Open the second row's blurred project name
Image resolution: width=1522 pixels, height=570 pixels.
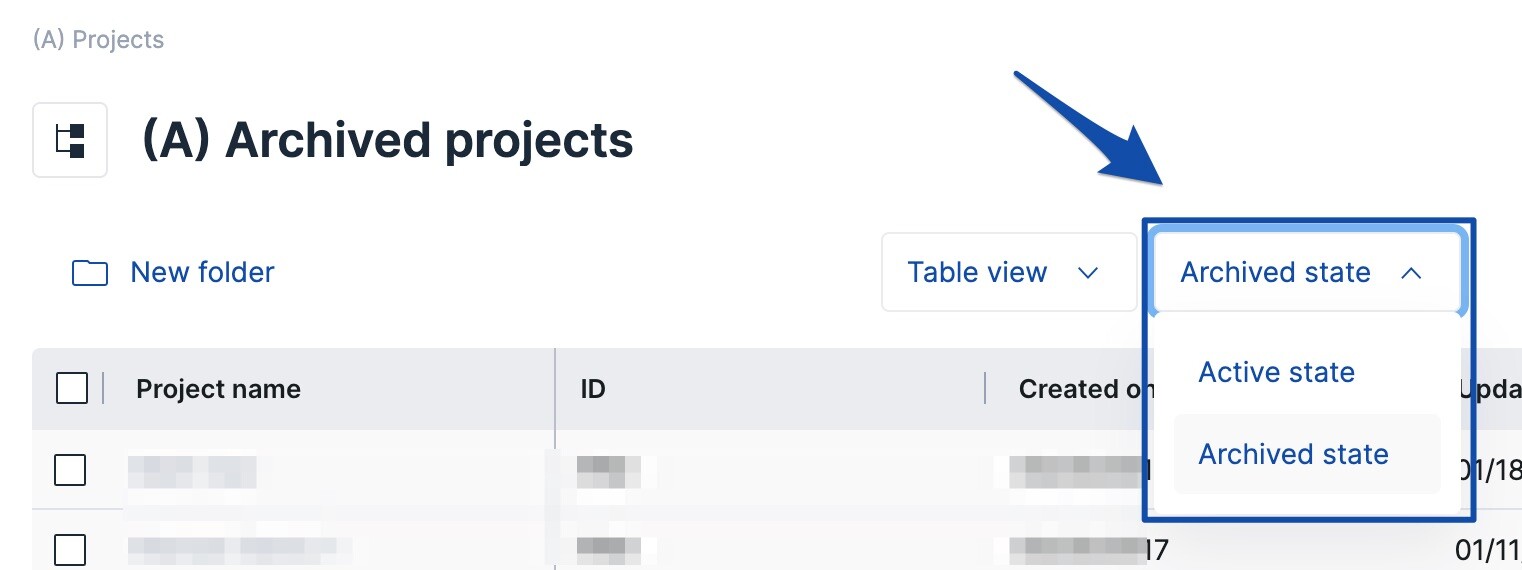240,548
